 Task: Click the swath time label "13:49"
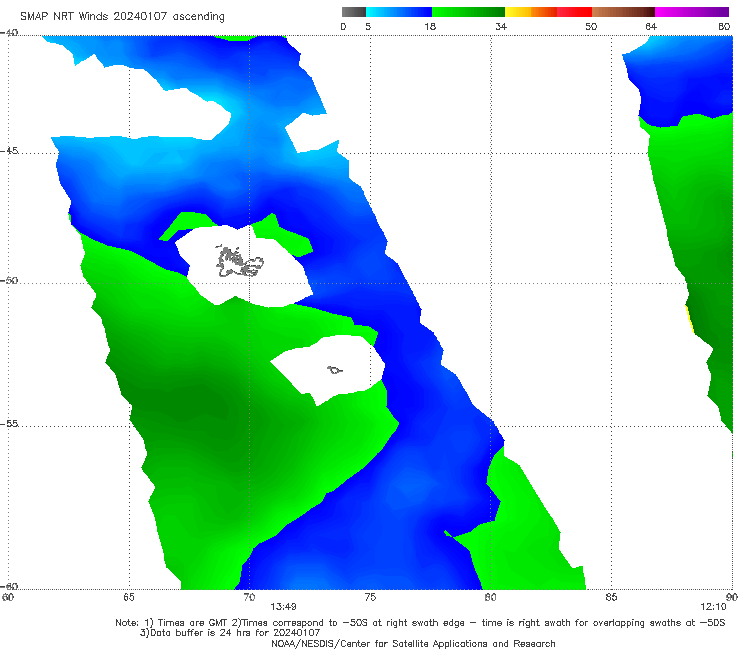(x=283, y=607)
